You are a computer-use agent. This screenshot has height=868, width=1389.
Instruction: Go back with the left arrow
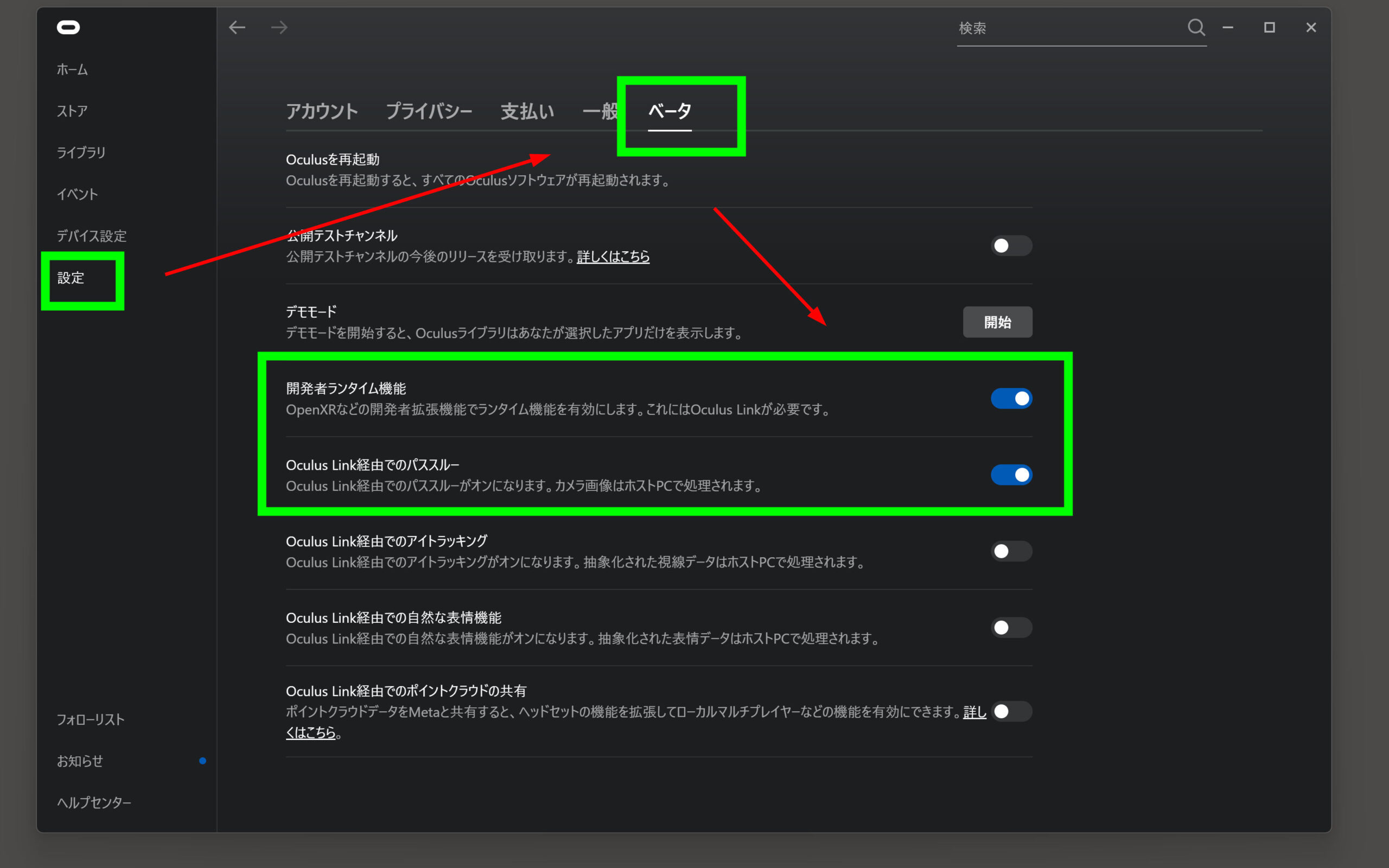tap(237, 27)
